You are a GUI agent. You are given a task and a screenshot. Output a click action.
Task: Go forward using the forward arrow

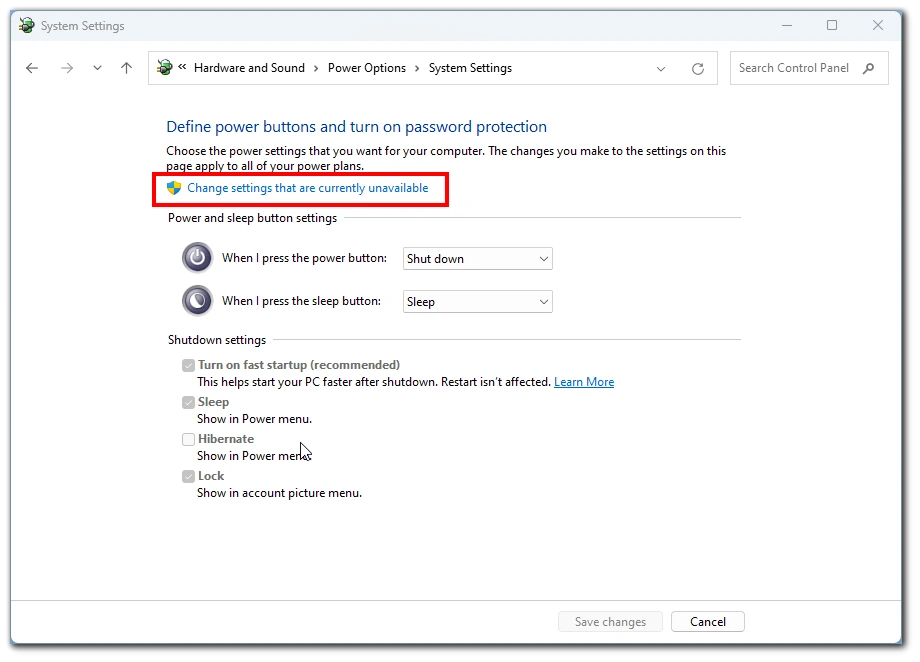pyautogui.click(x=67, y=68)
